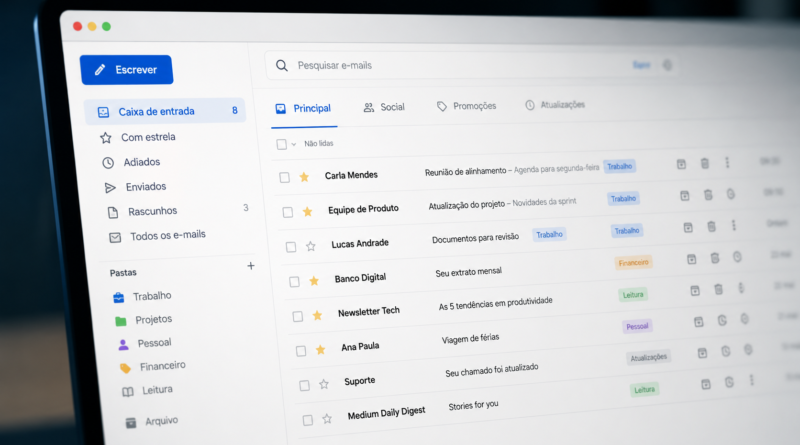The height and width of the screenshot is (445, 800).
Task: Switch to the Principal tab
Action: (x=304, y=108)
